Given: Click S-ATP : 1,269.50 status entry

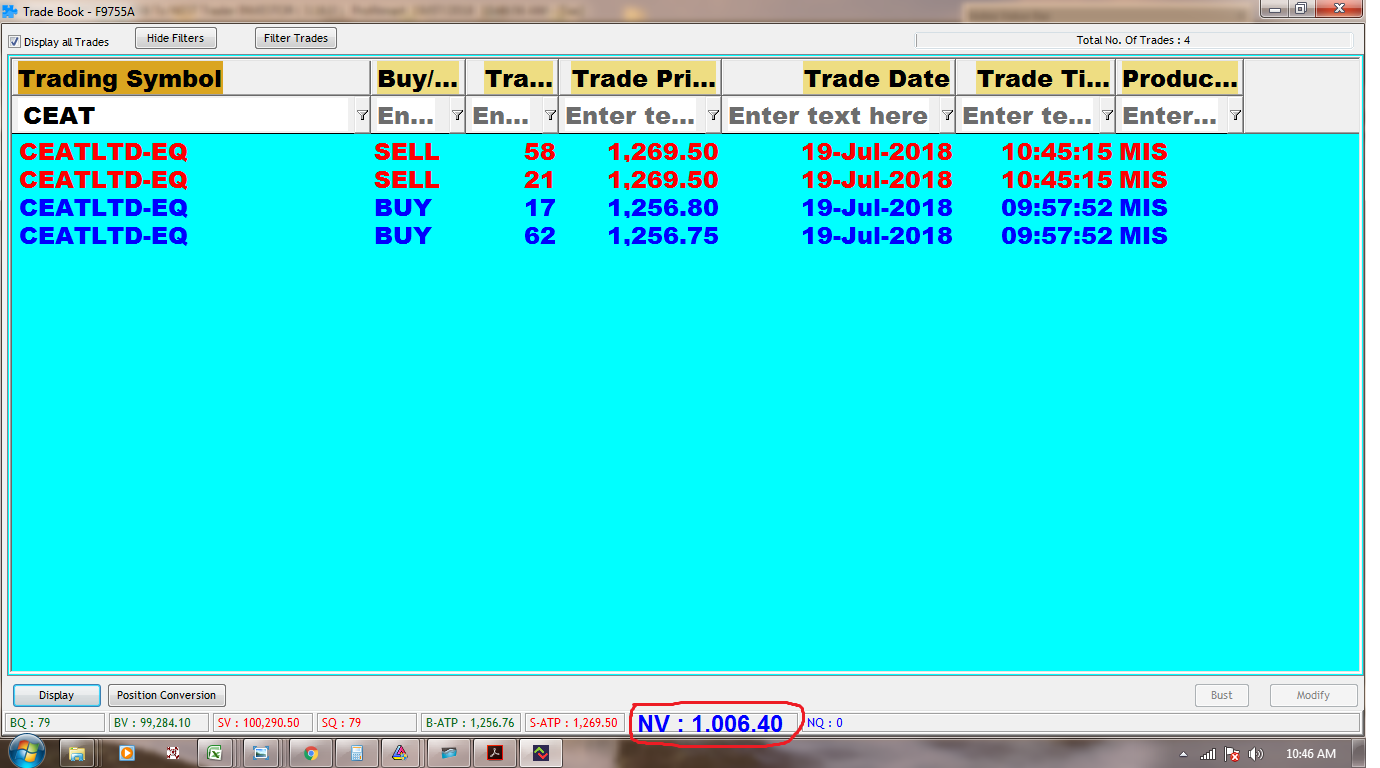Looking at the screenshot, I should pyautogui.click(x=575, y=723).
